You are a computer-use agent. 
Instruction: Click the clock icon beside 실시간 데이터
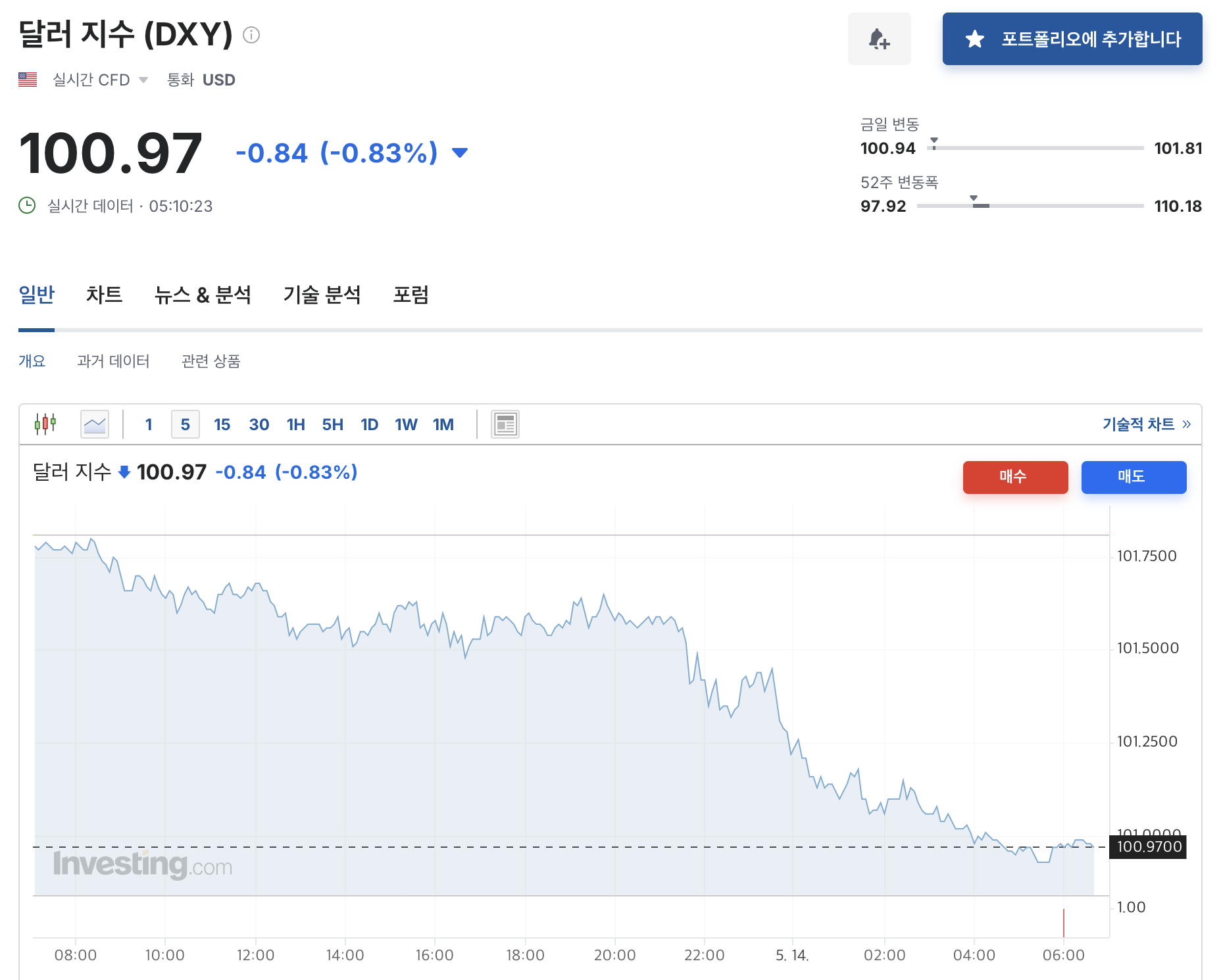pyautogui.click(x=27, y=206)
